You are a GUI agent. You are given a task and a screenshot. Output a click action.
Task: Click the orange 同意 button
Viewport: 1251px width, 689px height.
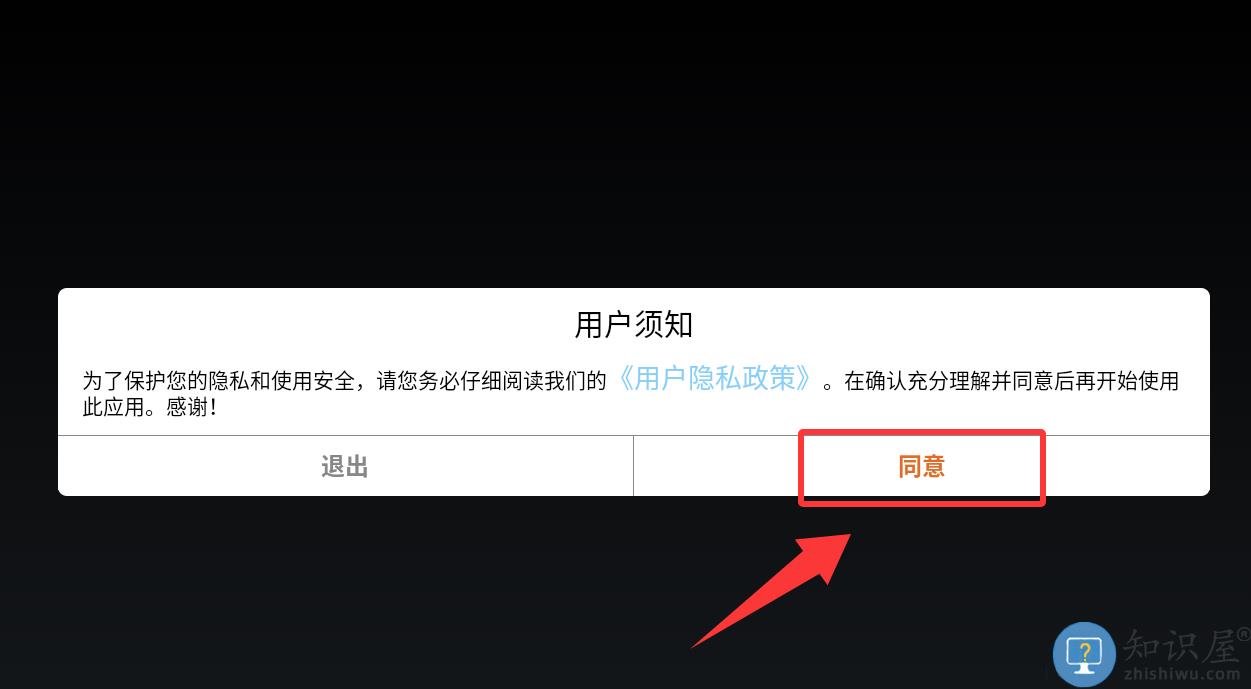tap(921, 467)
